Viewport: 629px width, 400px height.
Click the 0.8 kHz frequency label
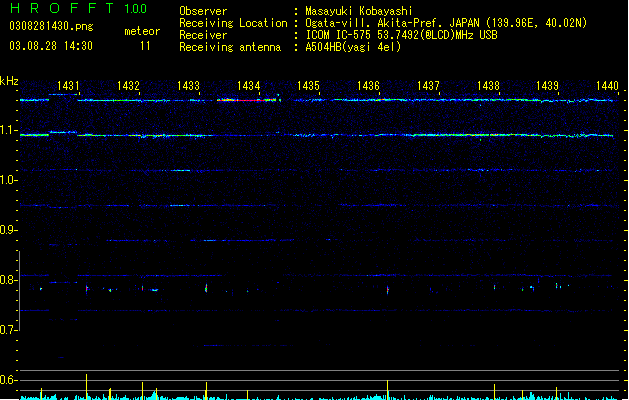click(x=9, y=280)
